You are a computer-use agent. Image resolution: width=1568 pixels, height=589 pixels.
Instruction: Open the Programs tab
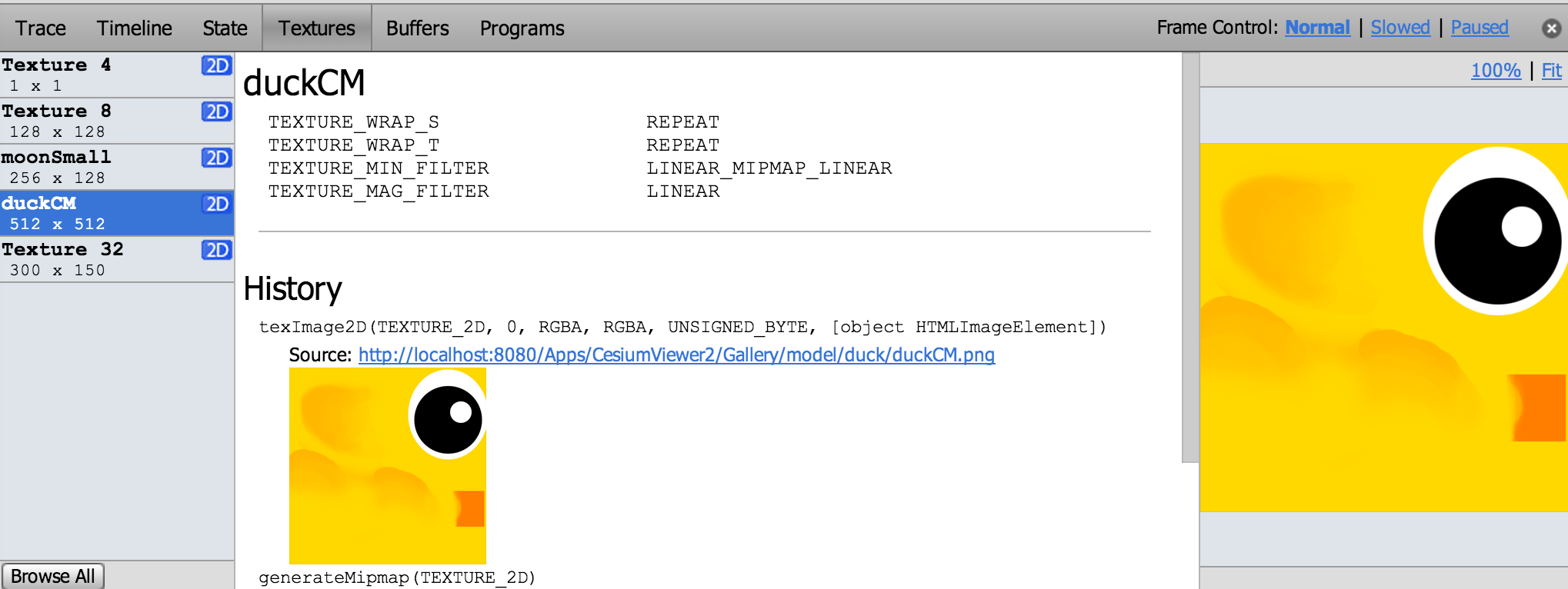pyautogui.click(x=522, y=28)
